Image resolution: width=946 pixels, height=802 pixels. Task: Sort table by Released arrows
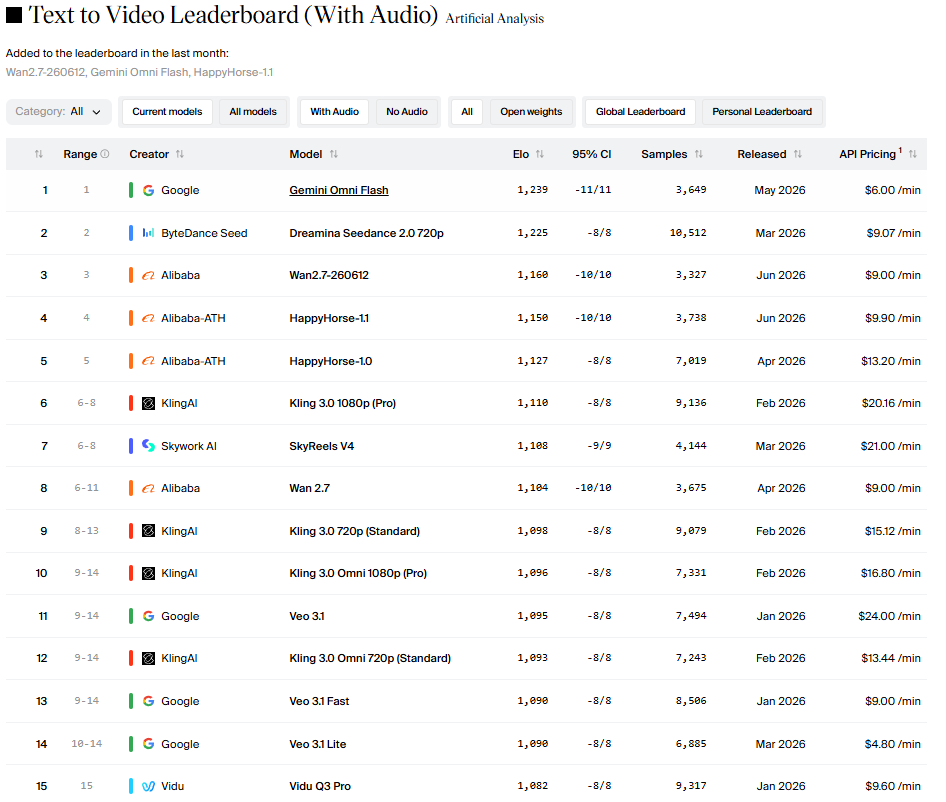tap(798, 154)
